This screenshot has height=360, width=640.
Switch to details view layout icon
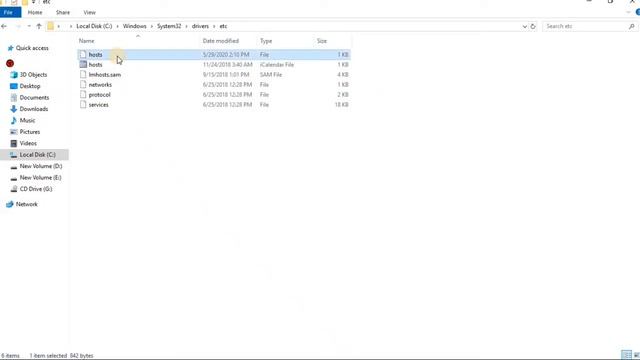click(x=626, y=355)
